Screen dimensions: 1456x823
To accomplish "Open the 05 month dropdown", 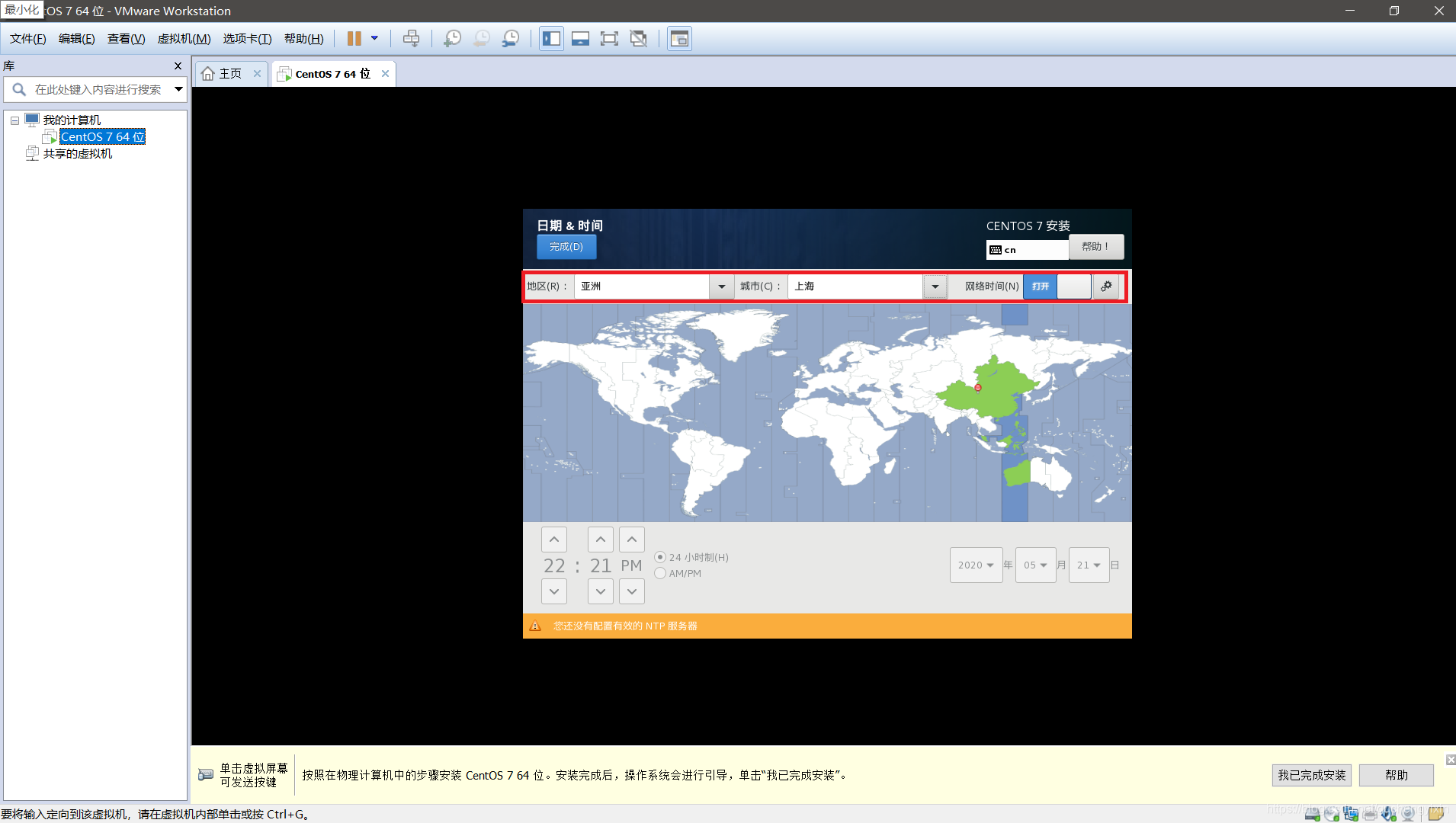I will (1035, 565).
